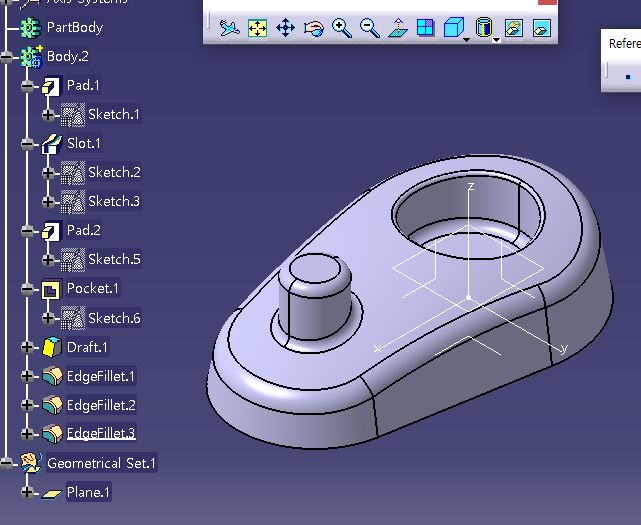Image resolution: width=641 pixels, height=525 pixels.
Task: Click the Isometric View cube icon
Action: click(x=454, y=27)
